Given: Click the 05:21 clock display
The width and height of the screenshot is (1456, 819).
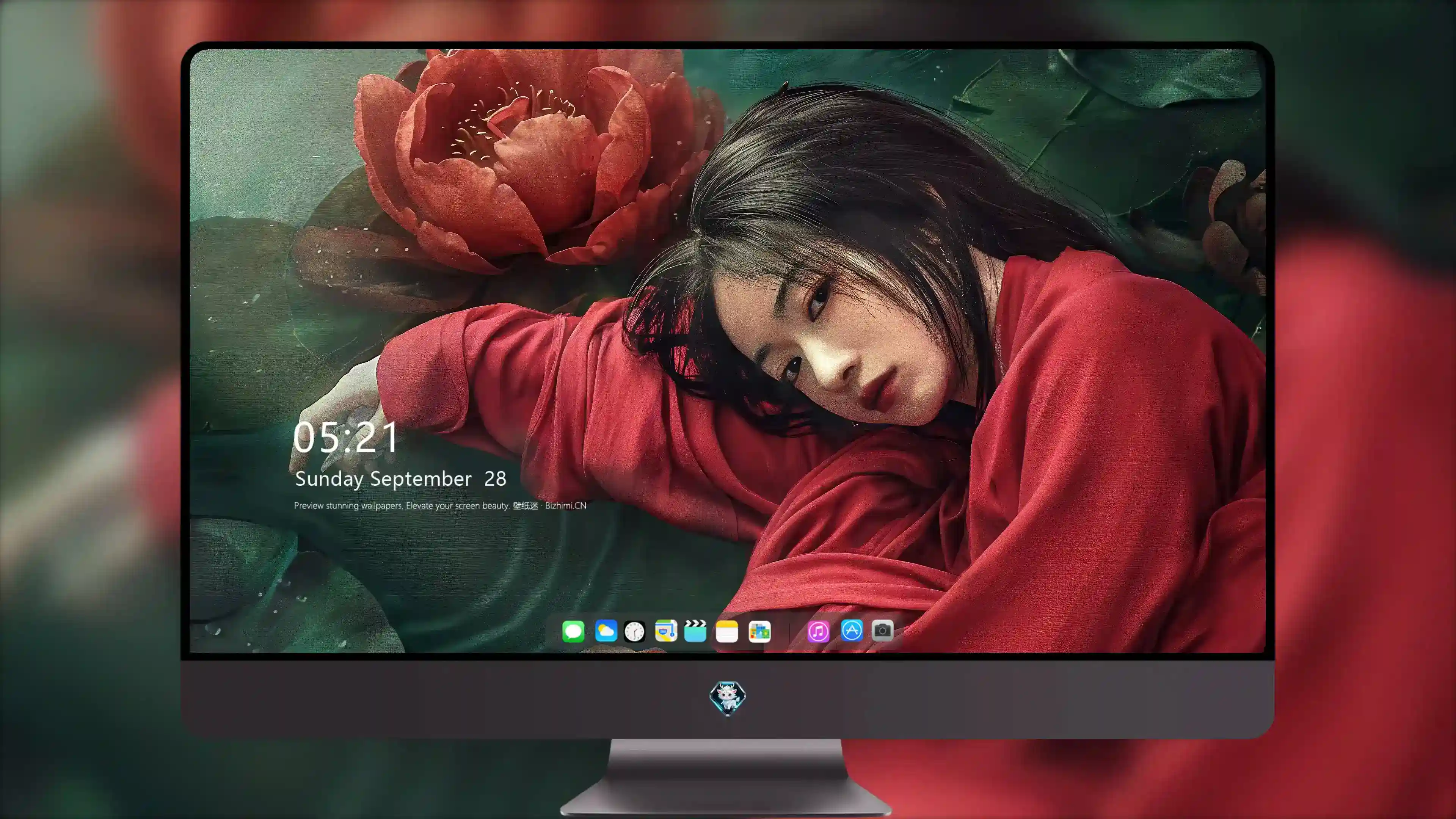Looking at the screenshot, I should pyautogui.click(x=346, y=438).
